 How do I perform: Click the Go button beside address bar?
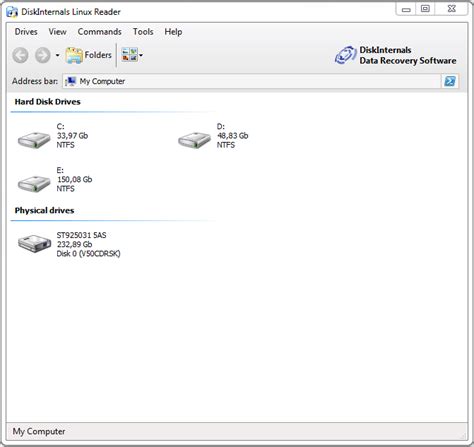[x=450, y=81]
